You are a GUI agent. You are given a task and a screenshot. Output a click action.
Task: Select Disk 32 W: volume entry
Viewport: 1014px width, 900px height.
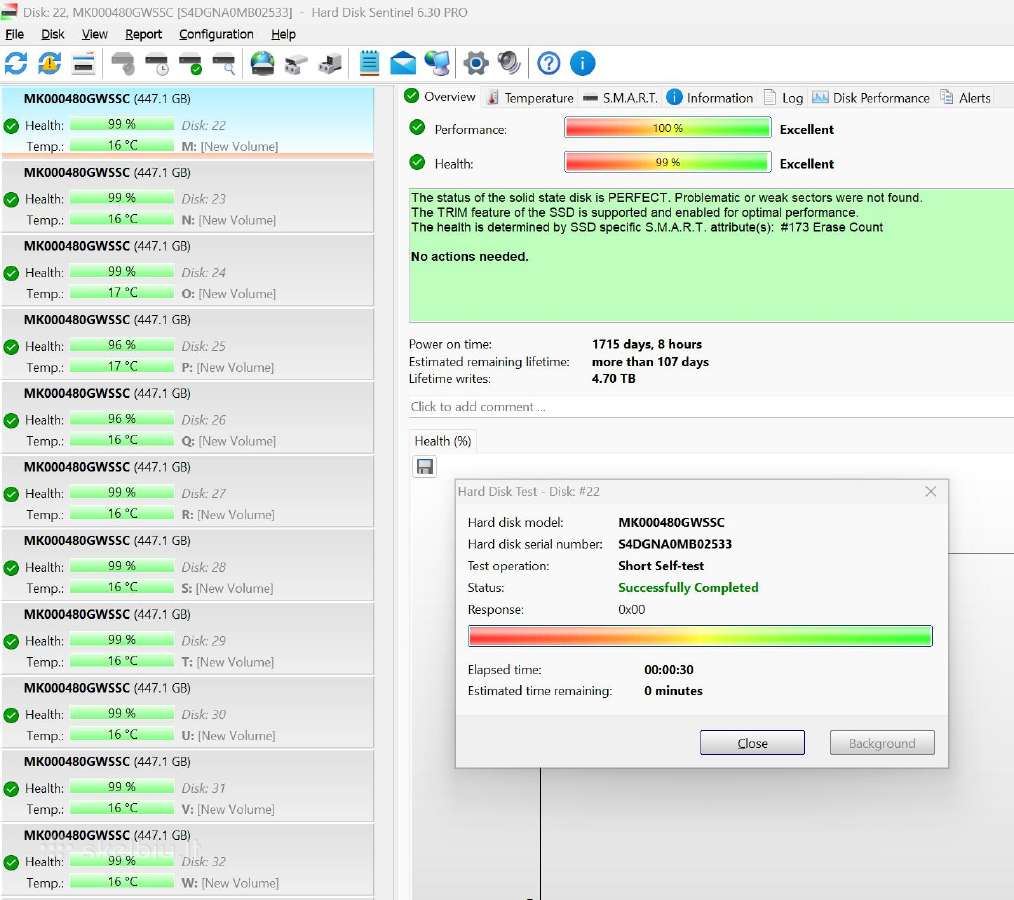click(188, 860)
